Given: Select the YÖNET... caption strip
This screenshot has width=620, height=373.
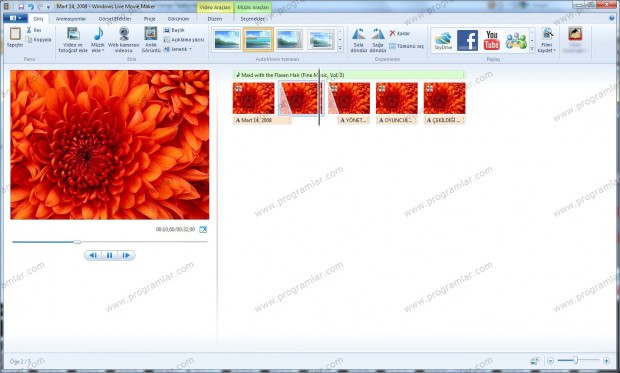Looking at the screenshot, I should point(353,120).
